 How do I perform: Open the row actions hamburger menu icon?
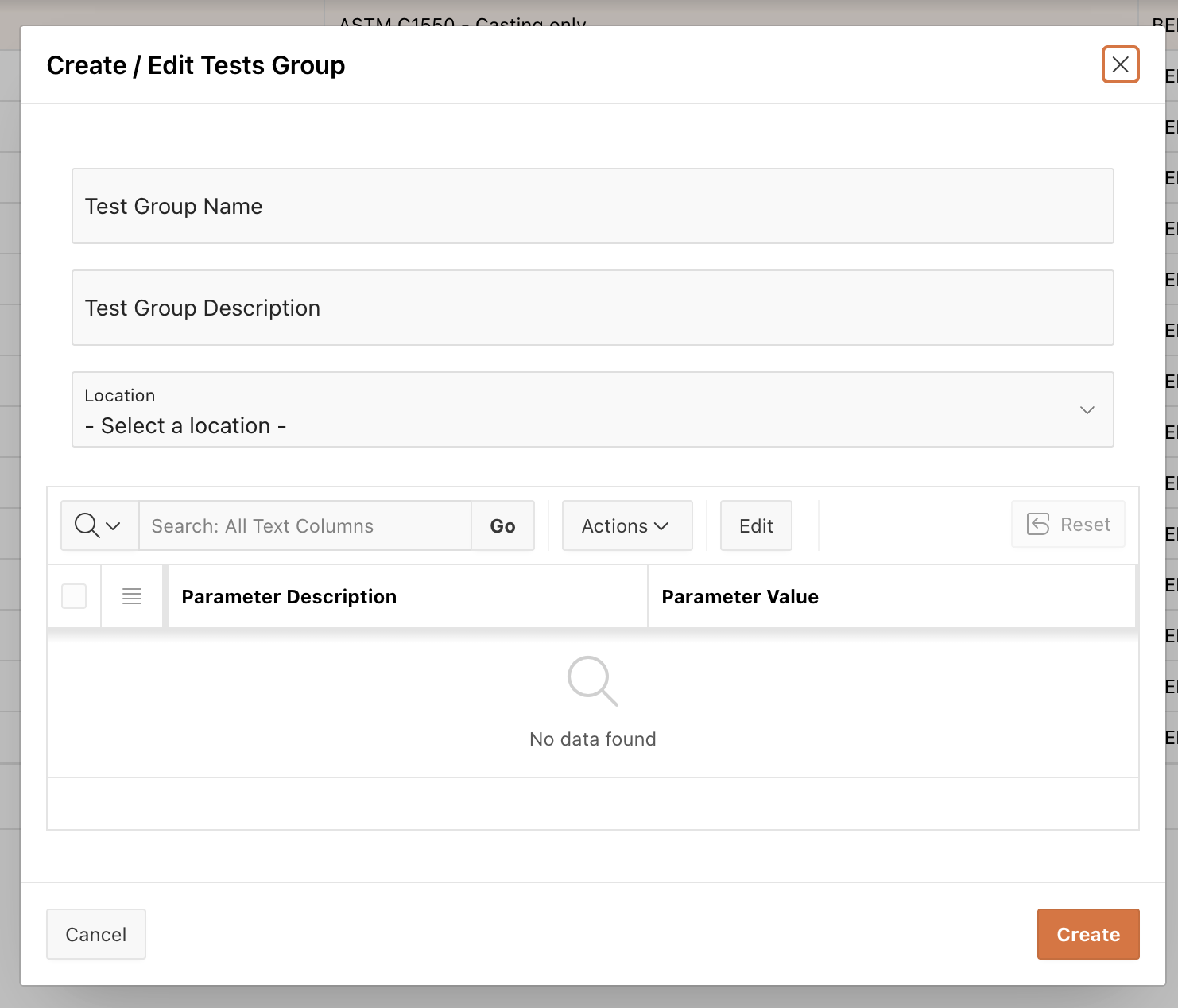click(132, 596)
